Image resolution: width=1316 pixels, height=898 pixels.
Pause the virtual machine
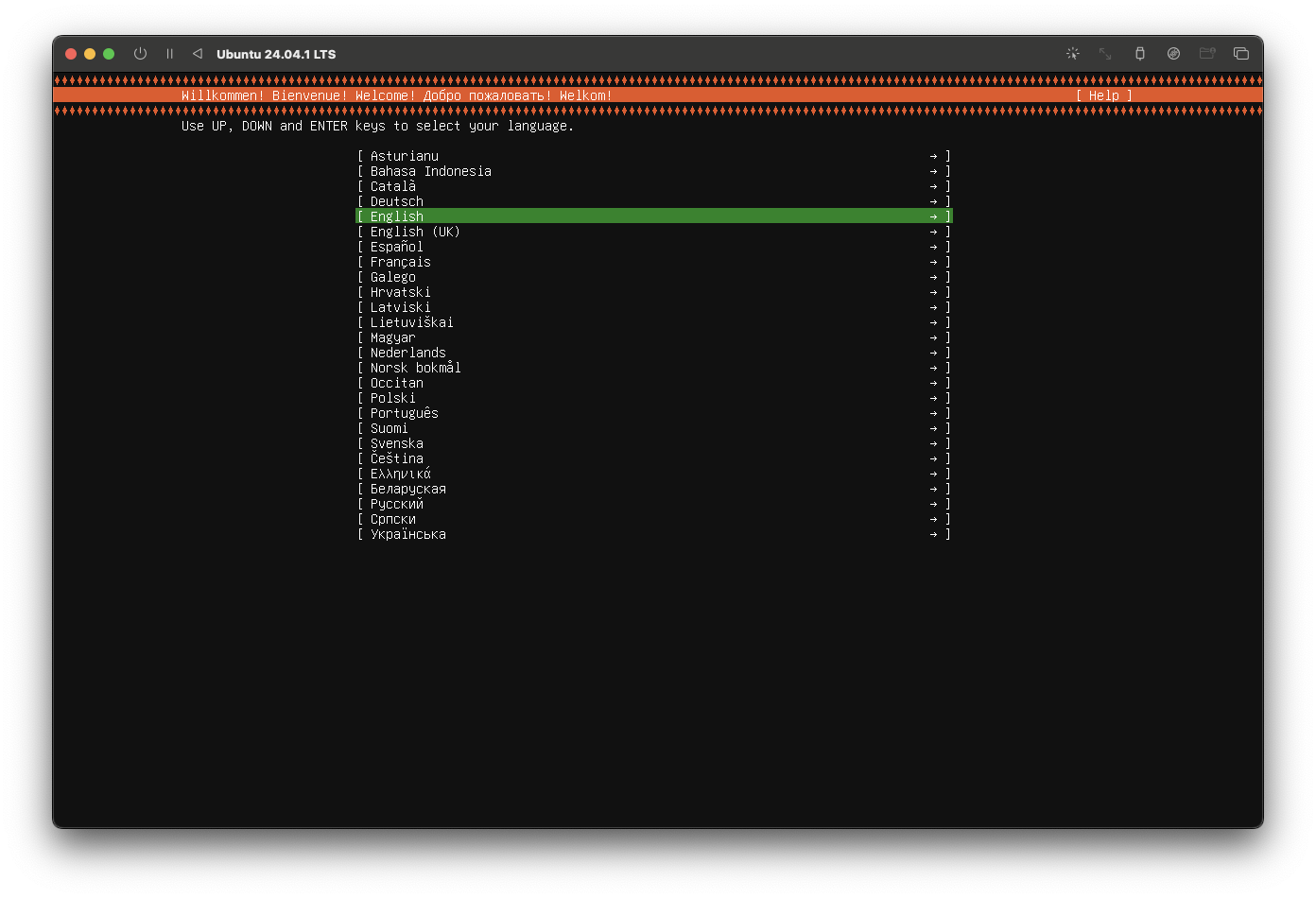pyautogui.click(x=169, y=54)
